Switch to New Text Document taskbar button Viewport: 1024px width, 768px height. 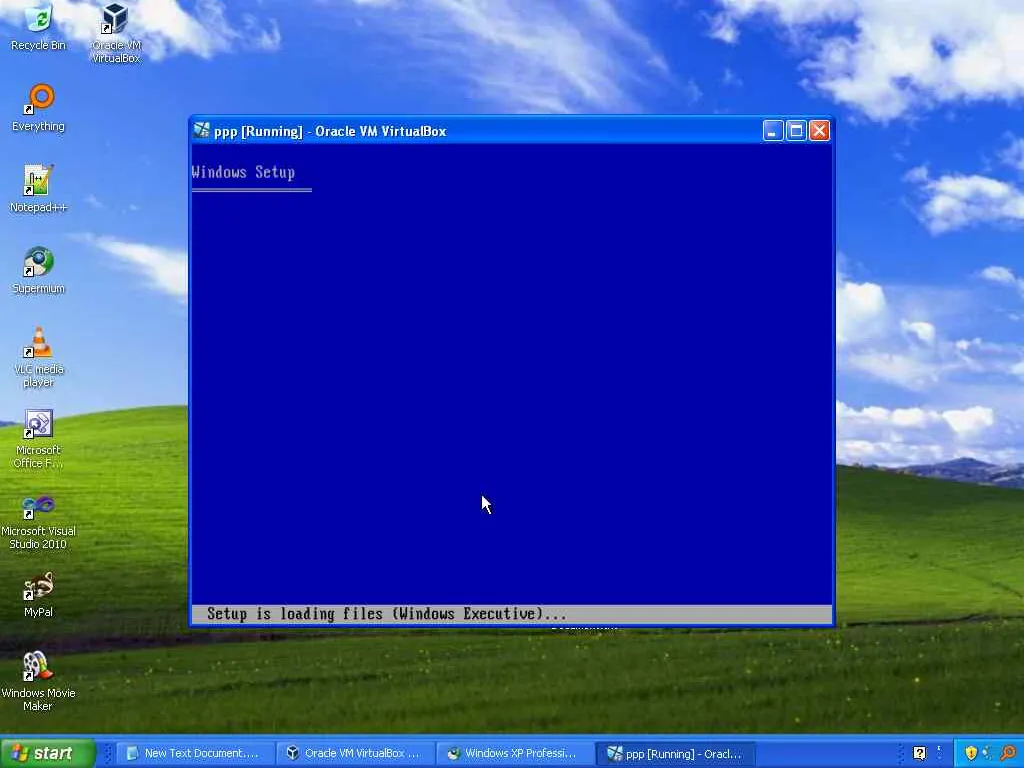tap(194, 754)
